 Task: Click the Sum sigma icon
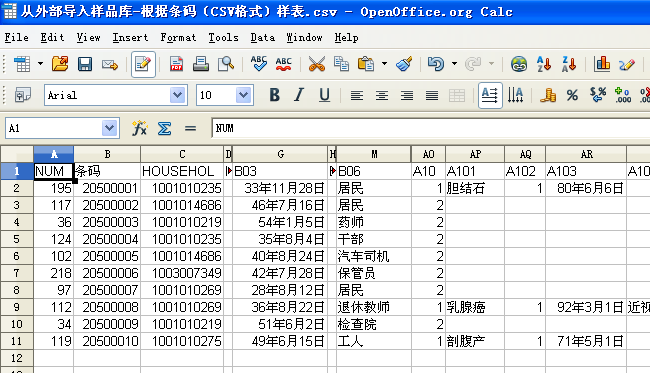click(165, 128)
